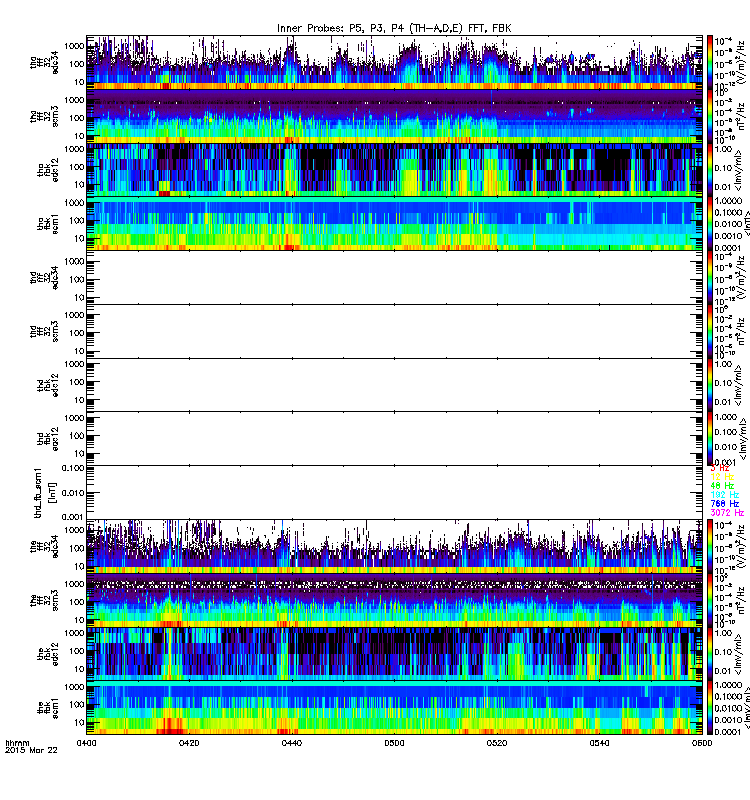Click the "tha fbk edc12" panel label
Screen dimensions: 750x800
(48, 170)
